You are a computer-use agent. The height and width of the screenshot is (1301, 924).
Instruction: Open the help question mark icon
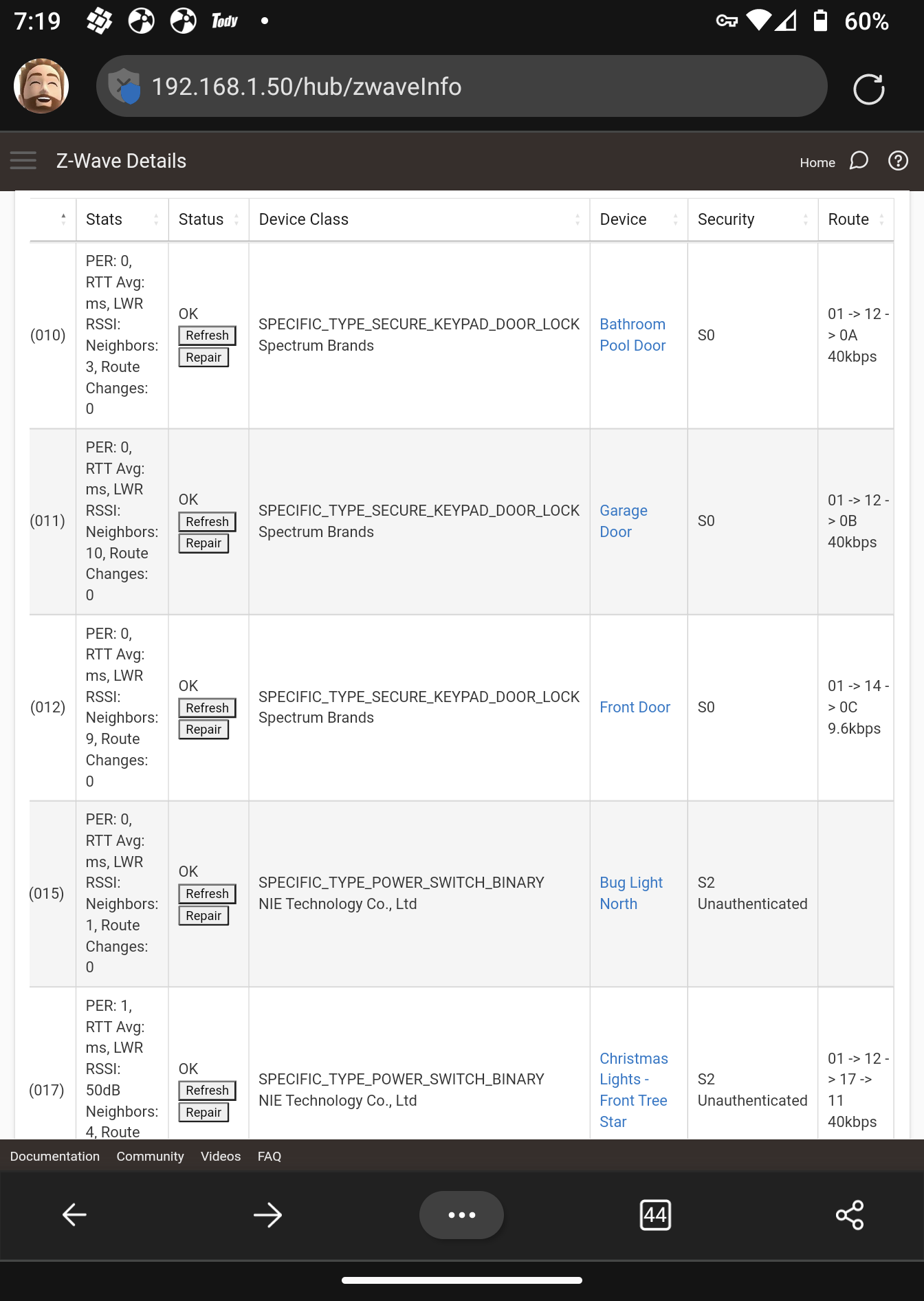pyautogui.click(x=898, y=161)
